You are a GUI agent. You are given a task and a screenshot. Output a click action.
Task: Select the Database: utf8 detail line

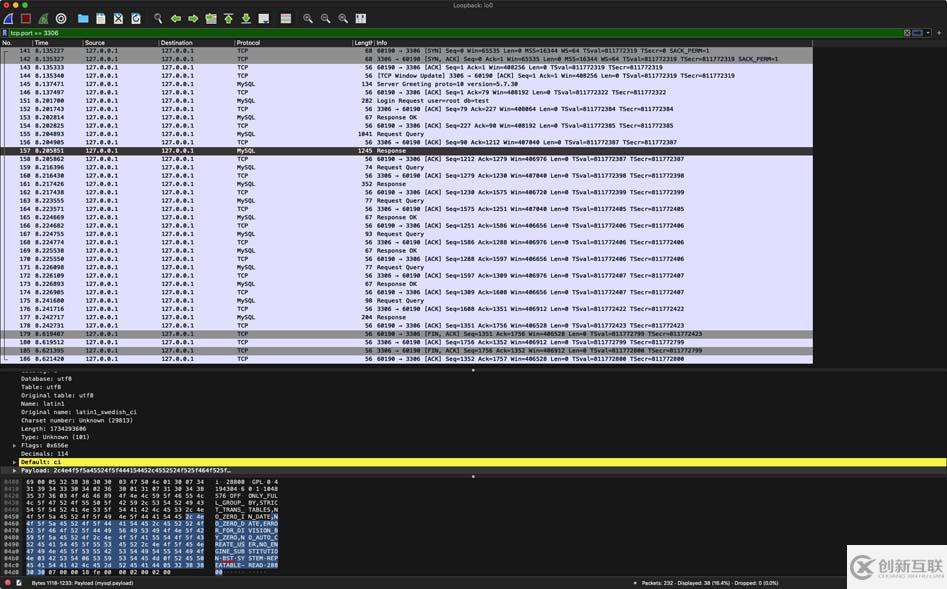[46, 379]
